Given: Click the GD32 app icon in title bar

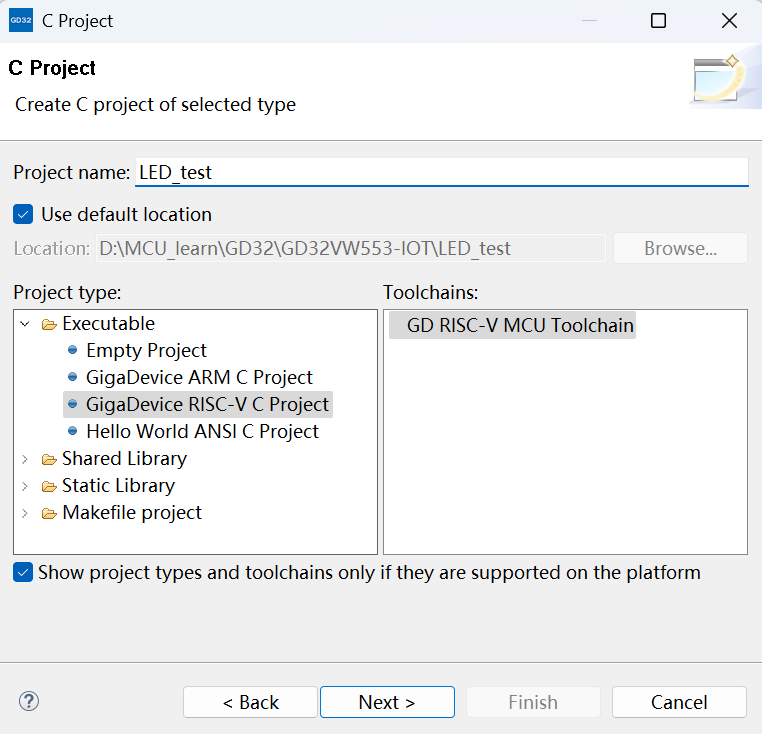Looking at the screenshot, I should coord(21,20).
